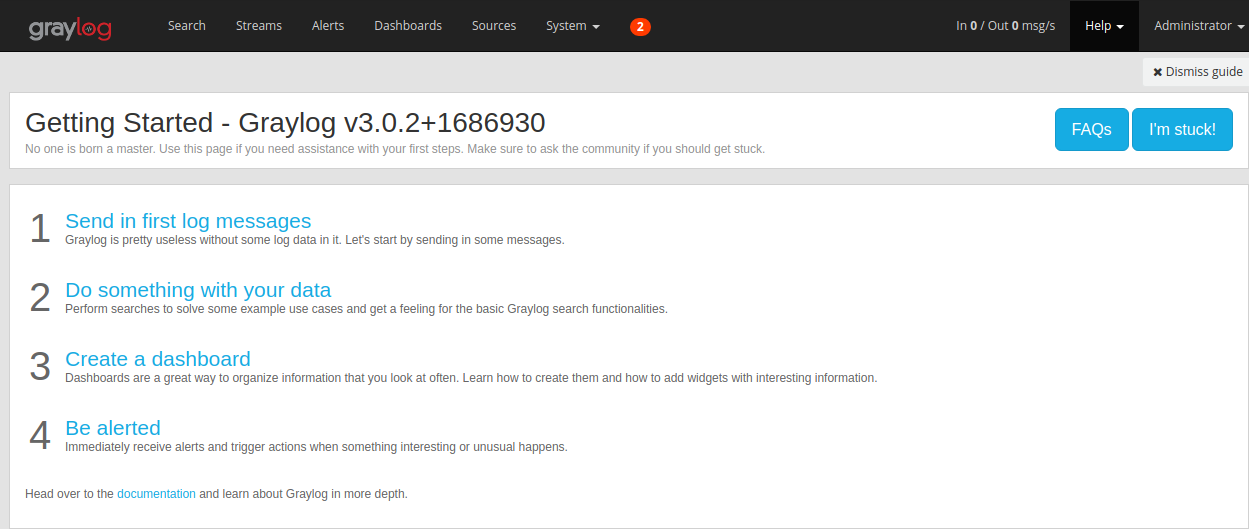Screen dimensions: 1249x529
Task: Click the In/Out msg/s throughput indicator
Action: pyautogui.click(x=1005, y=26)
